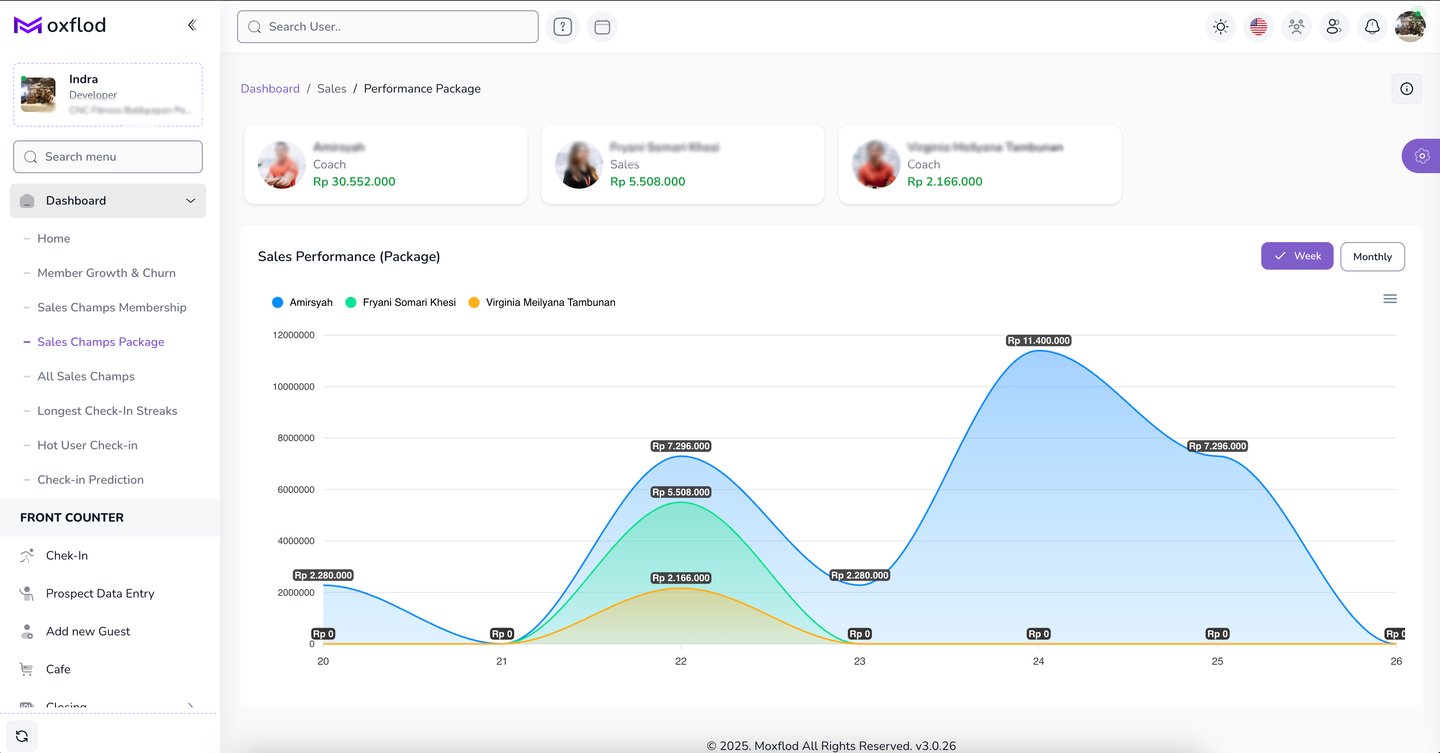Toggle the Amirsyah series in the legend
This screenshot has height=753, width=1440.
click(x=302, y=302)
